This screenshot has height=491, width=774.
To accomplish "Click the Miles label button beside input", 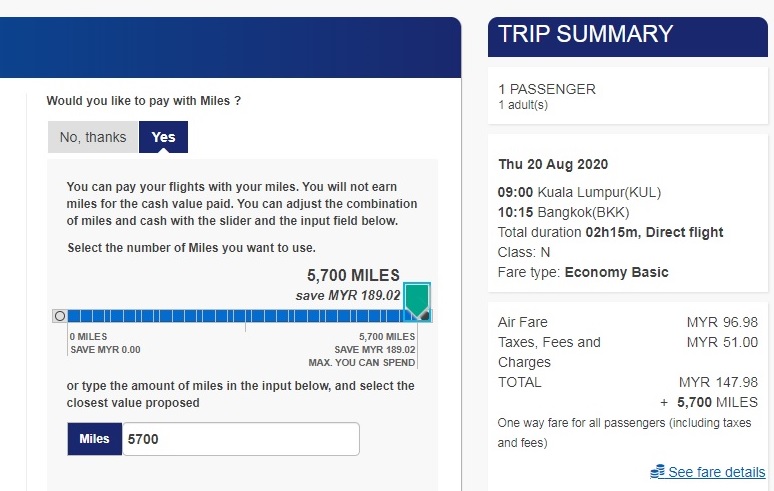I will click(x=94, y=439).
